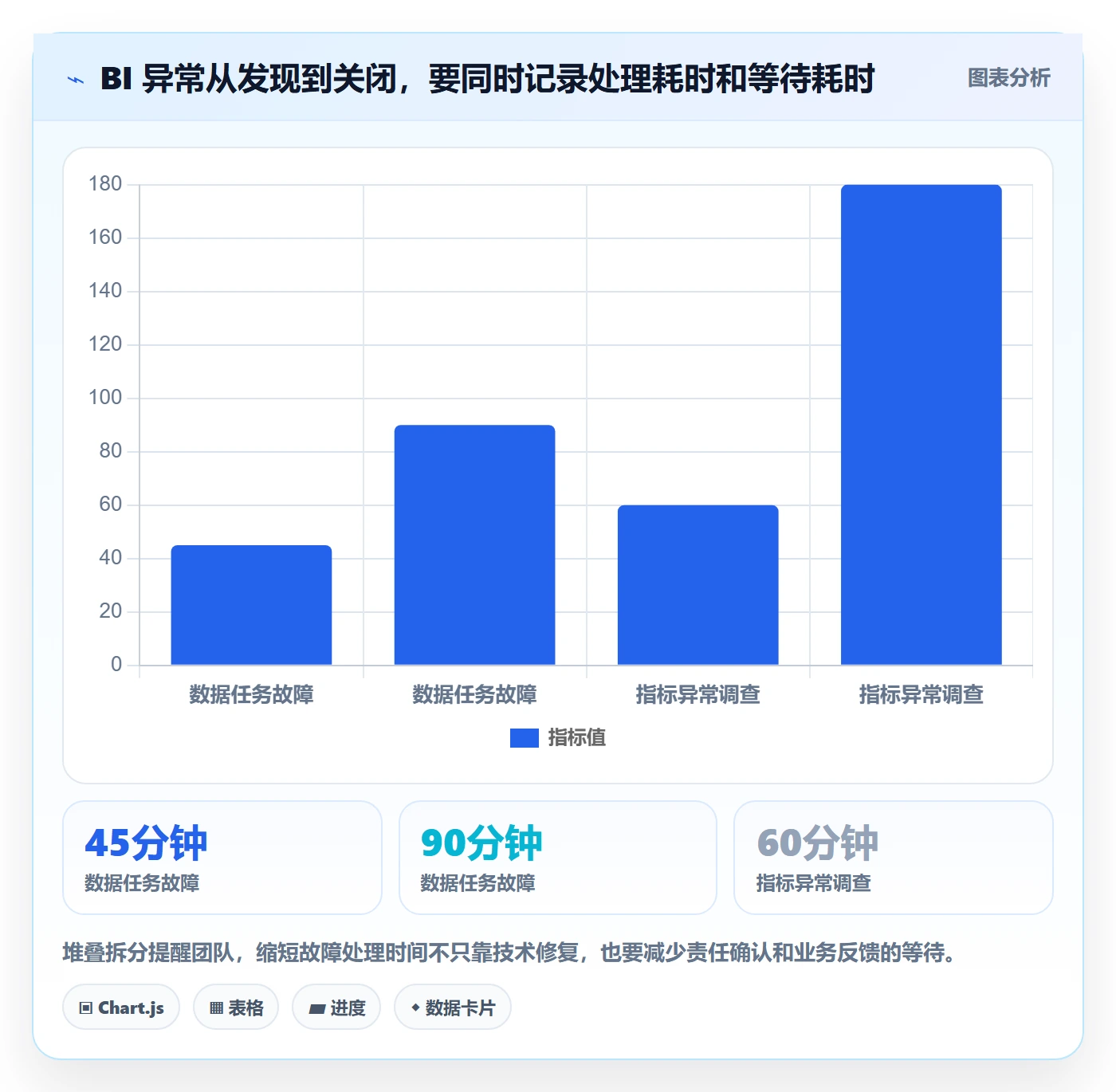Click the 40 y-axis tick label

(111, 558)
